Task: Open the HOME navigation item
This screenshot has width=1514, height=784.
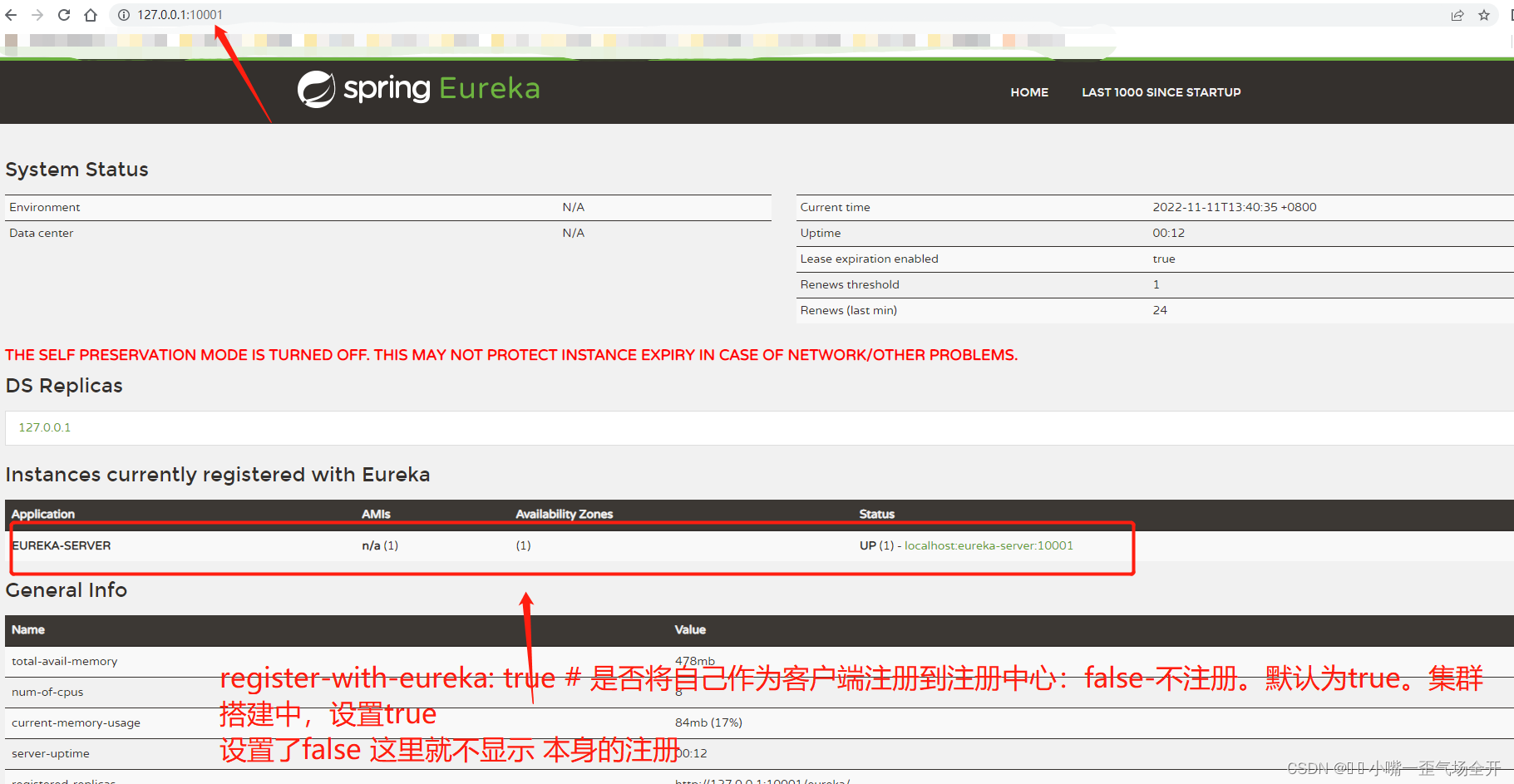Action: pos(1029,92)
